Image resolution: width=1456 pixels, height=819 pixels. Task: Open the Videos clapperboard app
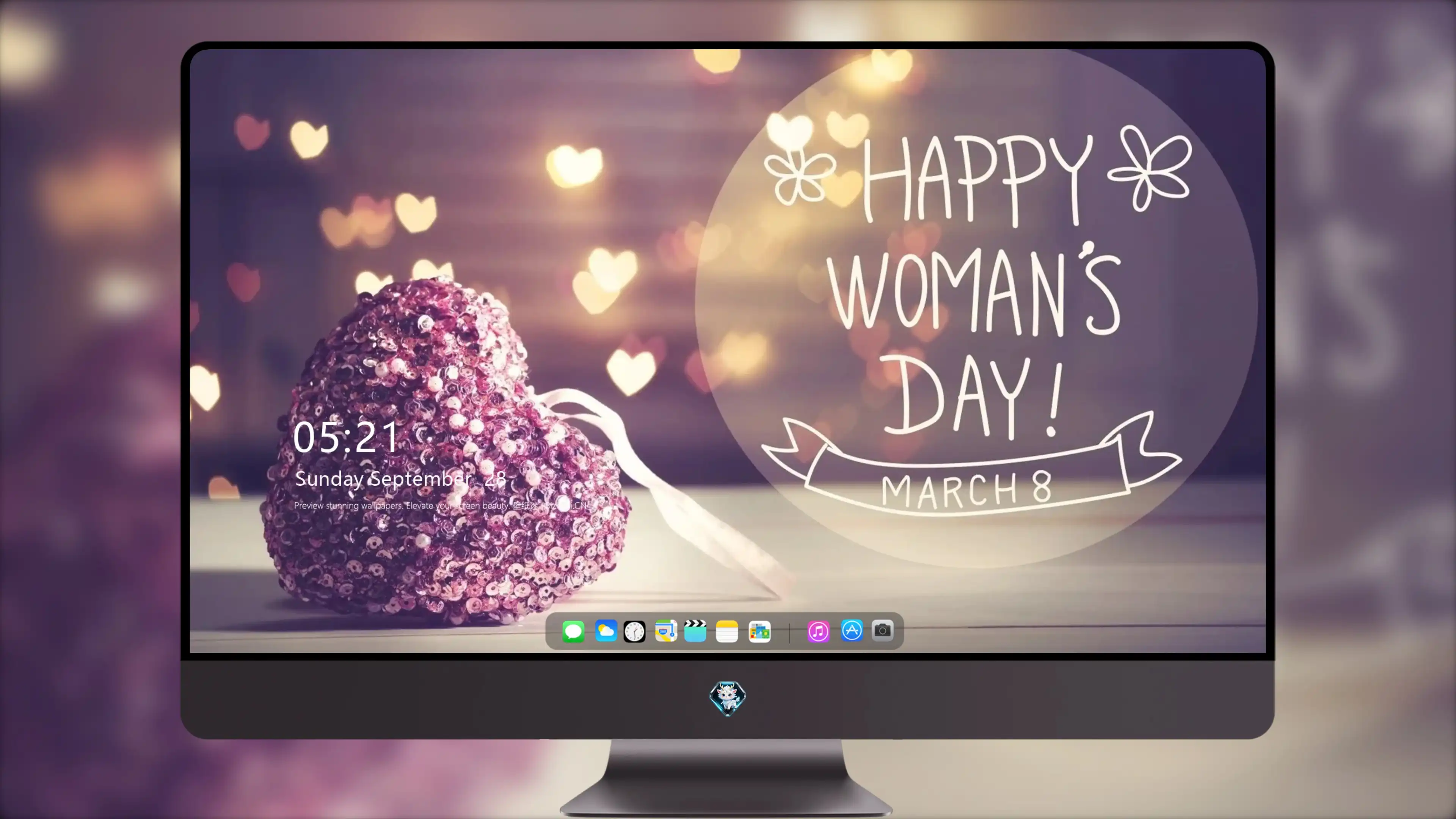695,631
